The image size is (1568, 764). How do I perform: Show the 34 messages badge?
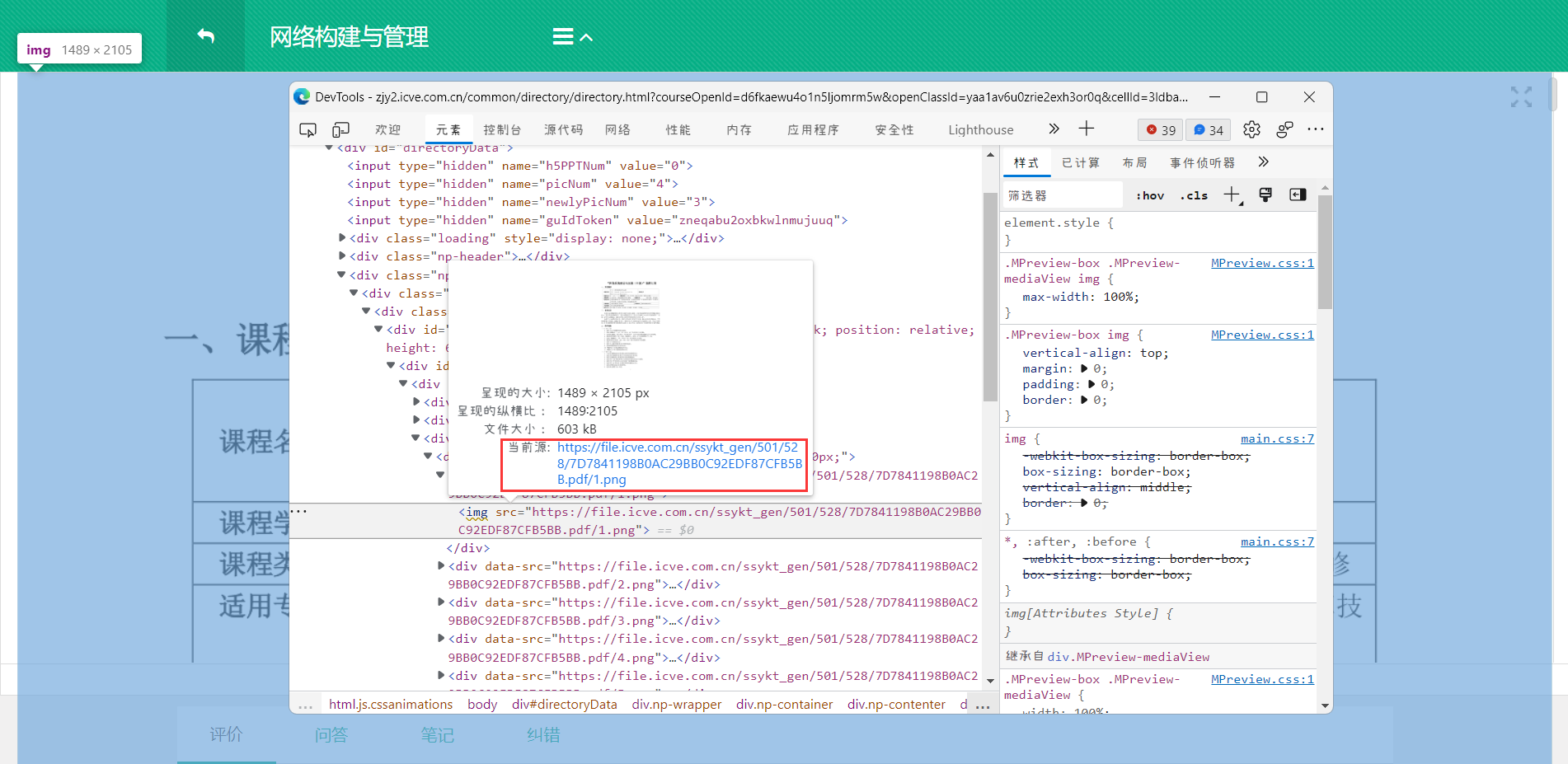[x=1209, y=129]
